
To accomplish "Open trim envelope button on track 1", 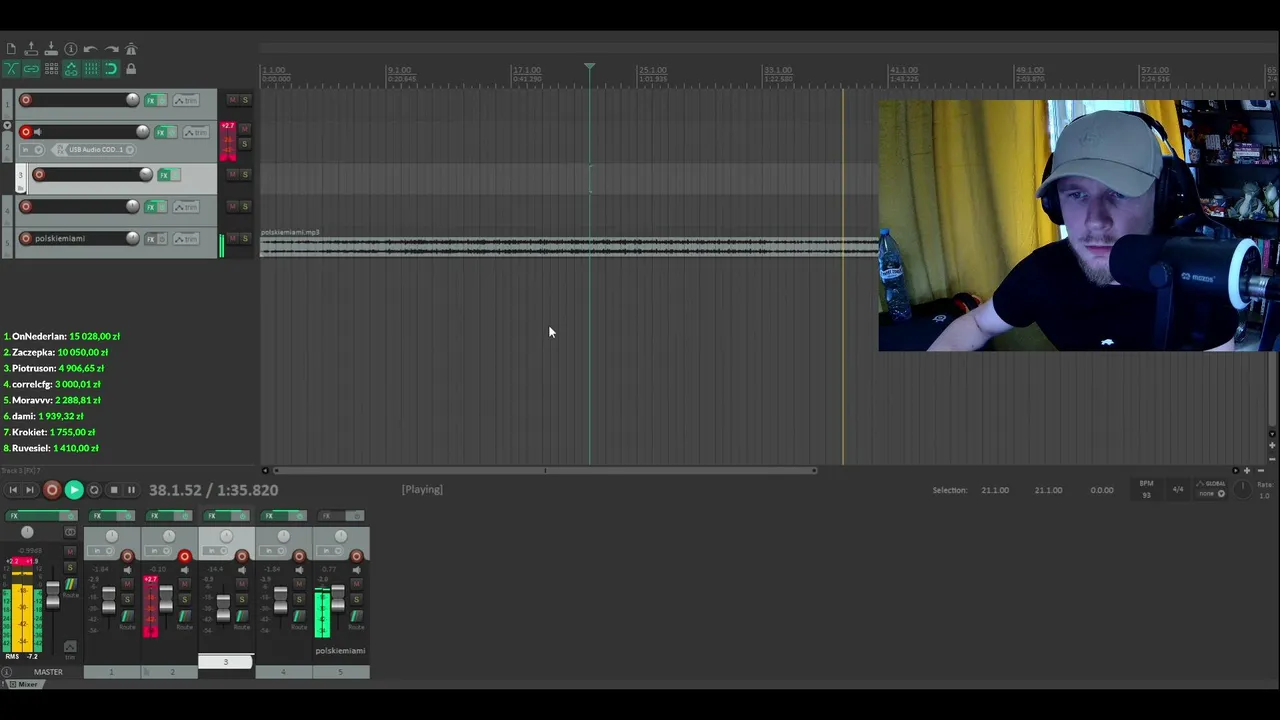I will 186,100.
